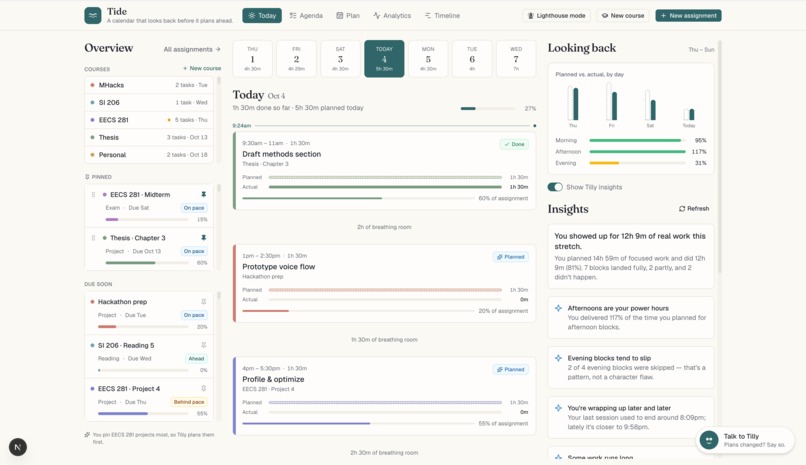Open the All assignments link
The width and height of the screenshot is (806, 465).
pos(192,49)
